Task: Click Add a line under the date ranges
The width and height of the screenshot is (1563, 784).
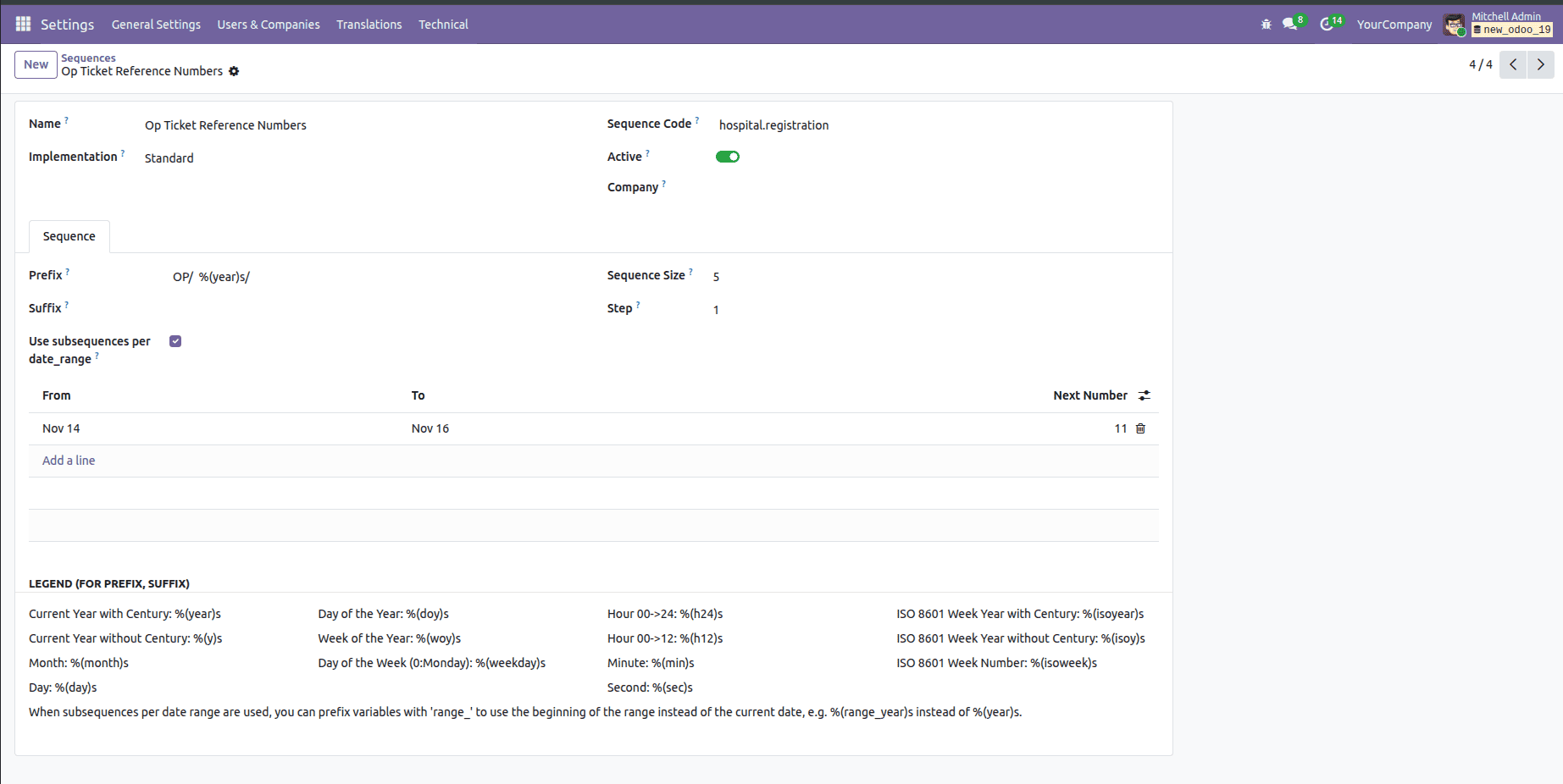Action: 68,460
